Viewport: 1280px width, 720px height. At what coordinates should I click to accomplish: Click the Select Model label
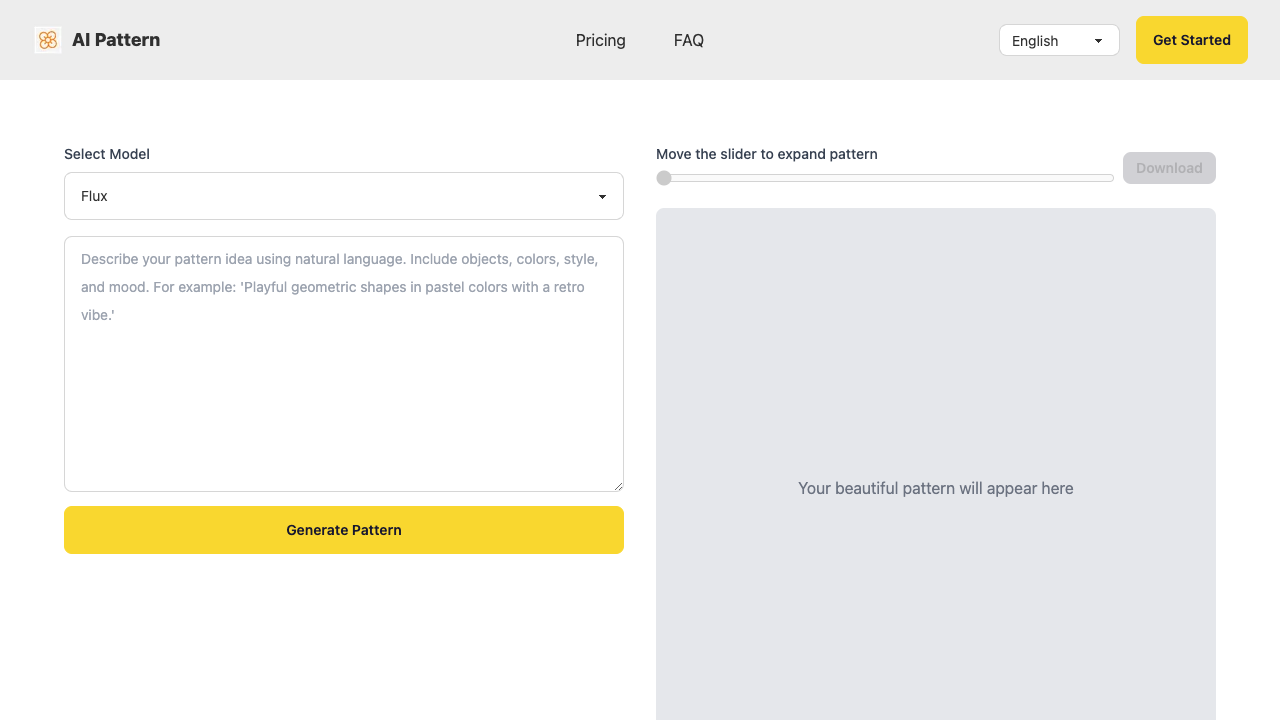tap(106, 154)
